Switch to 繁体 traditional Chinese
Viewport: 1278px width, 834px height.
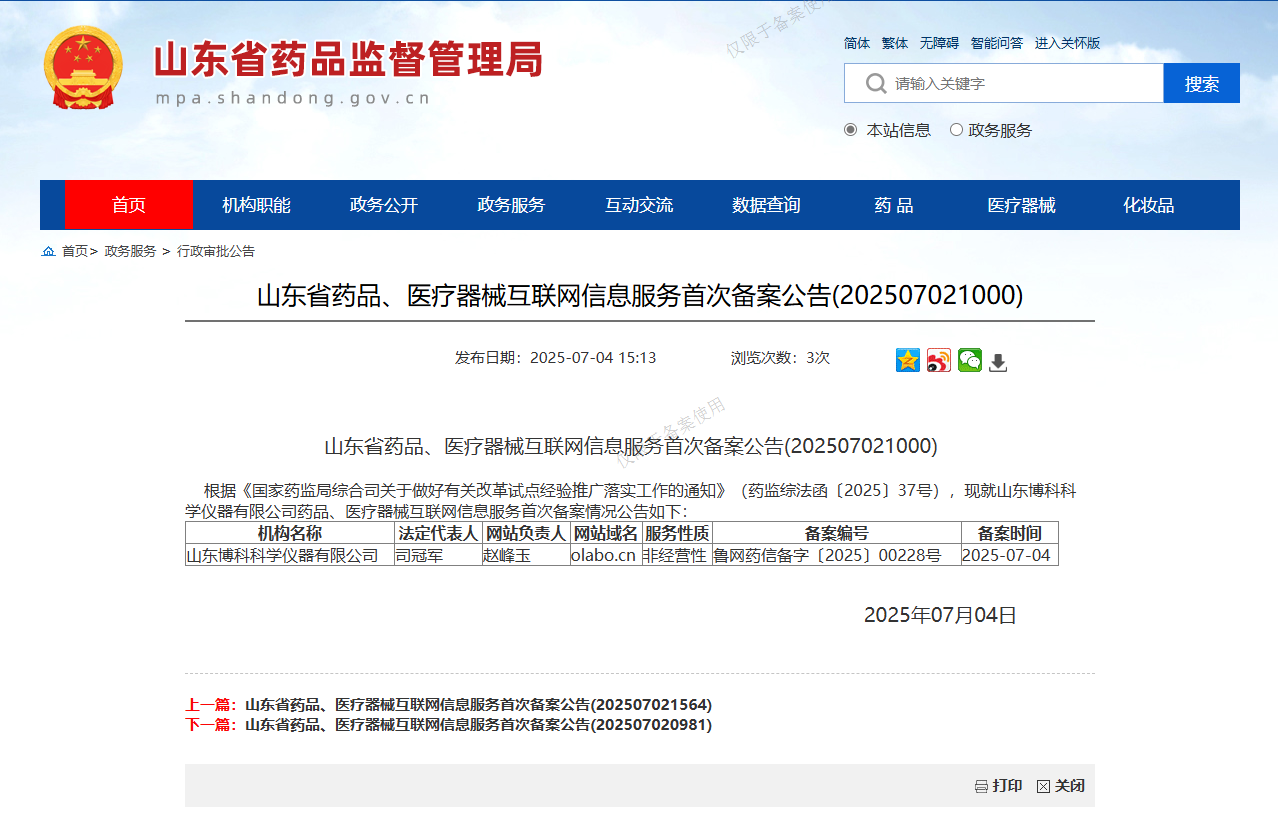click(894, 43)
